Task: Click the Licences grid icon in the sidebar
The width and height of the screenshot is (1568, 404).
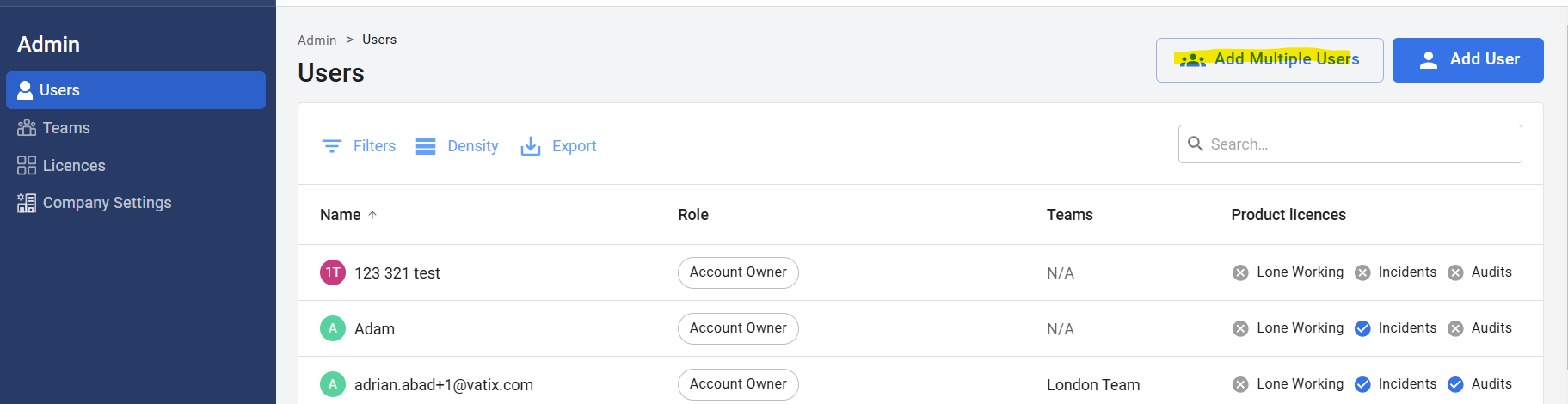Action: click(x=27, y=166)
